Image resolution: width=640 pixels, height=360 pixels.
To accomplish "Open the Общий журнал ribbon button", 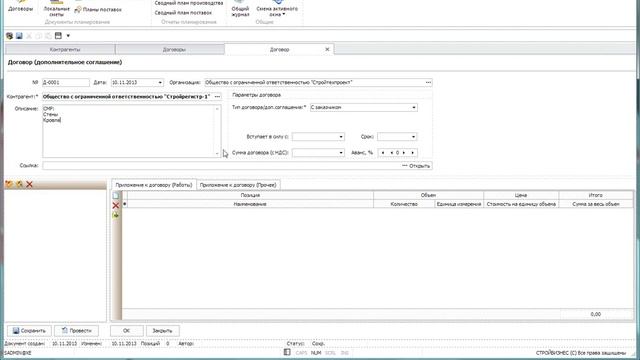I will pyautogui.click(x=240, y=9).
